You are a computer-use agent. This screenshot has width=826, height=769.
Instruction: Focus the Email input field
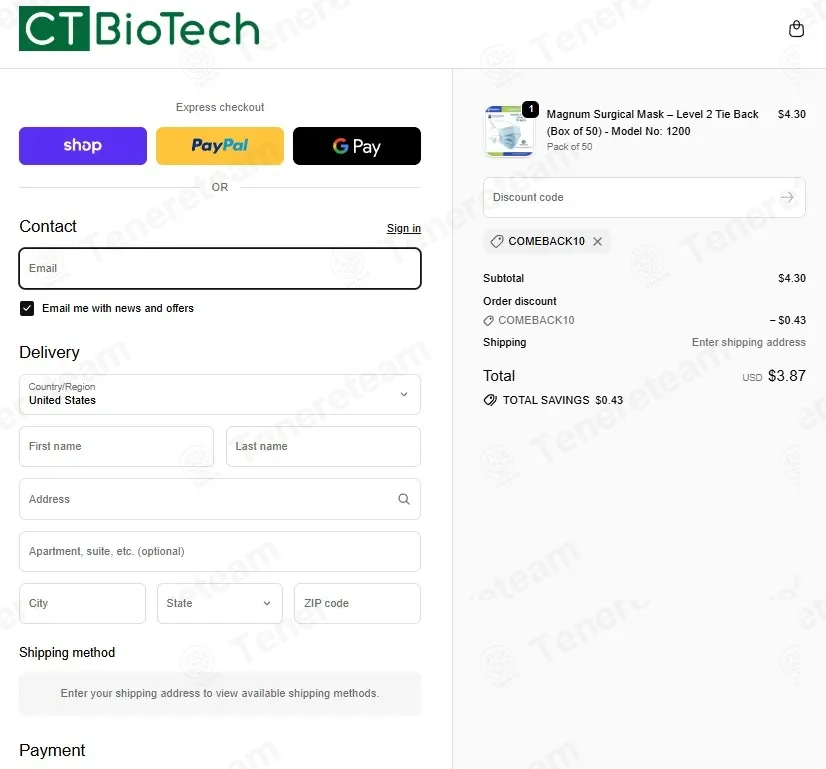[x=220, y=269]
